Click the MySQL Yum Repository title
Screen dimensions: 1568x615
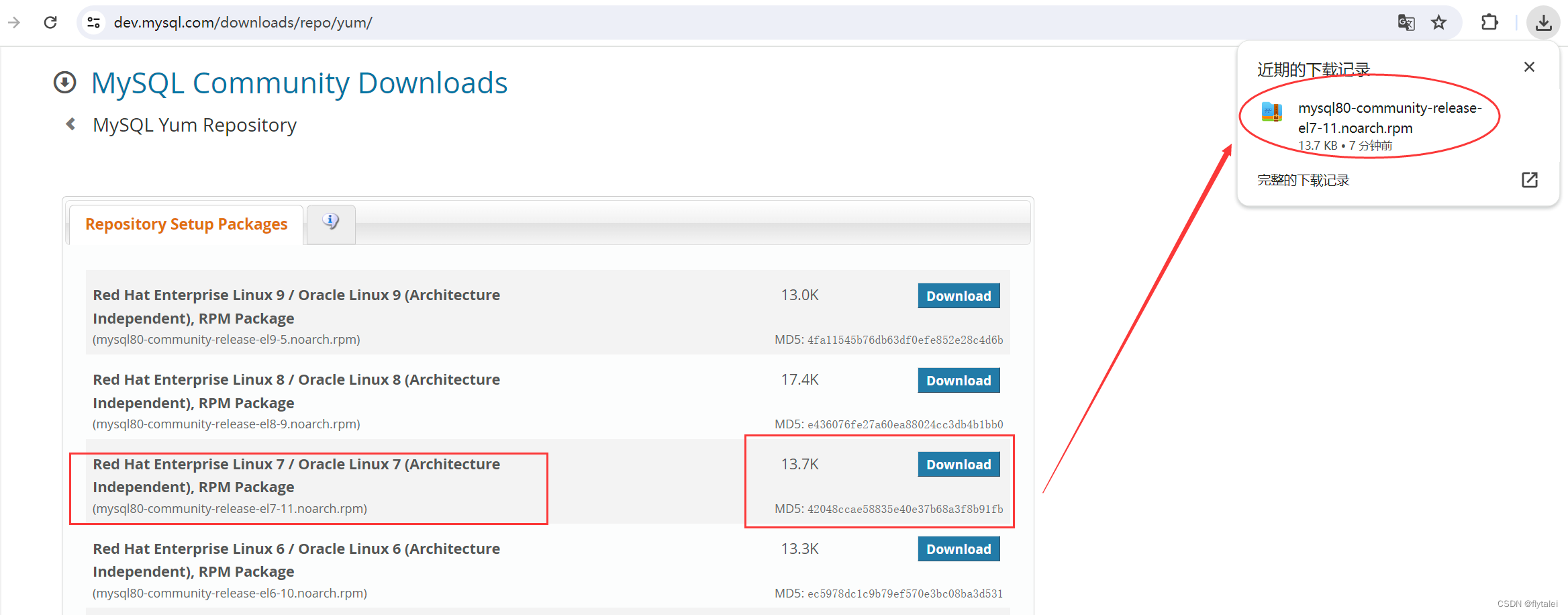pos(195,125)
